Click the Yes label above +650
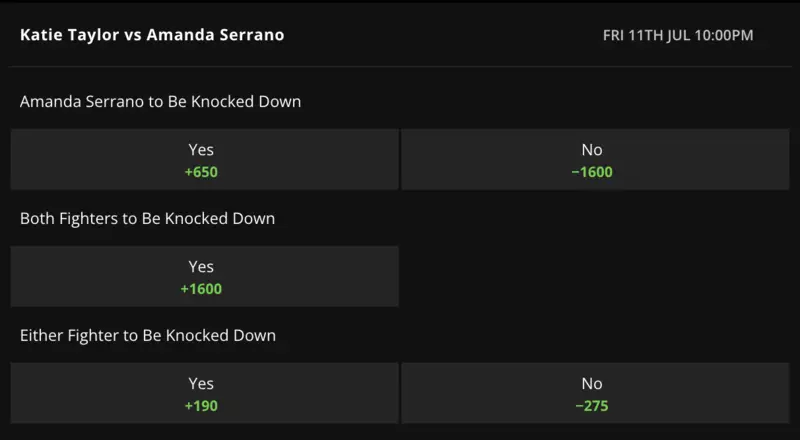Viewport: 800px width, 440px height. pyautogui.click(x=201, y=150)
